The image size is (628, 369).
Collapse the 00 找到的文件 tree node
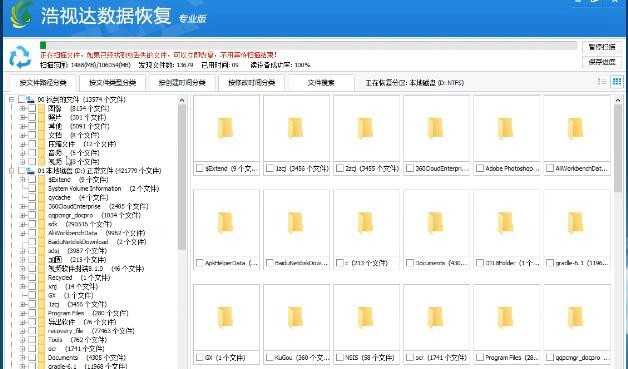[x=12, y=99]
